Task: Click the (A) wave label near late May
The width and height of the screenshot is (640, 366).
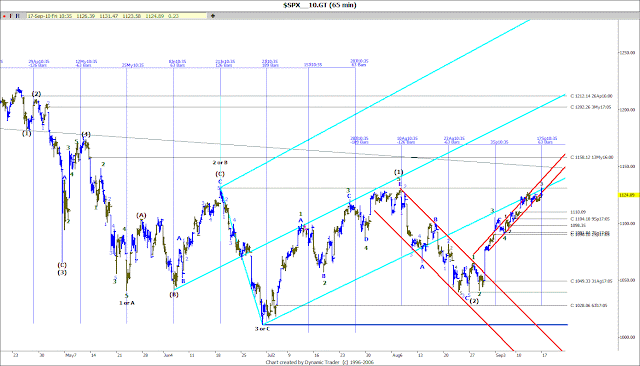Action: pyautogui.click(x=141, y=215)
